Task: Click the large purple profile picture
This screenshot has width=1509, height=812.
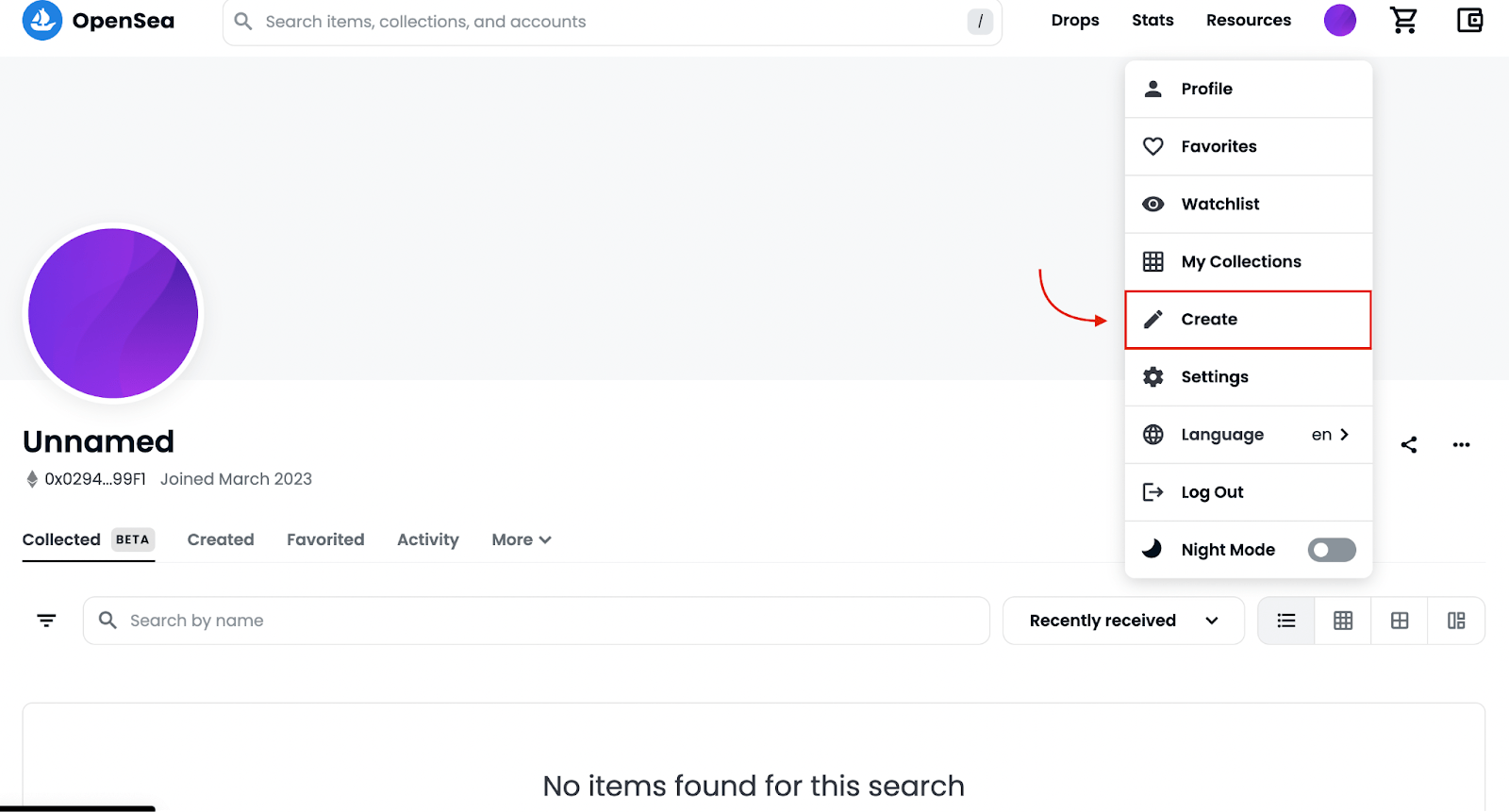Action: (113, 313)
